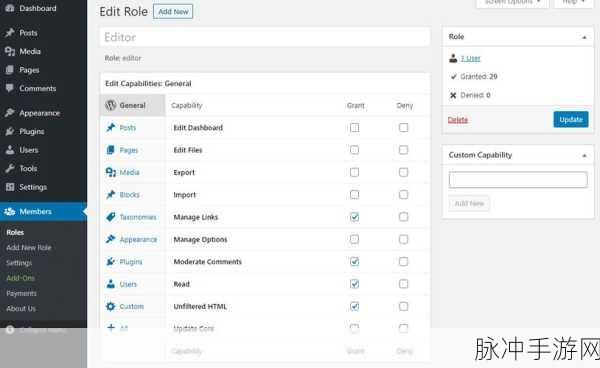Click the Settings icon in admin menu
600x368 pixels.
click(10, 187)
